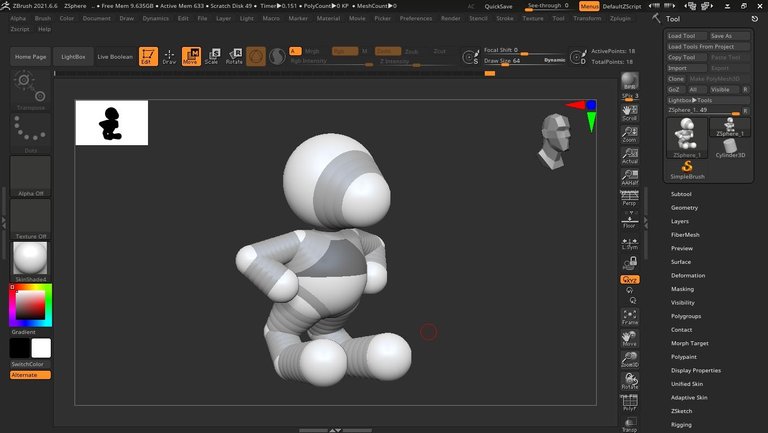Select the Move transform icon

(x=191, y=56)
